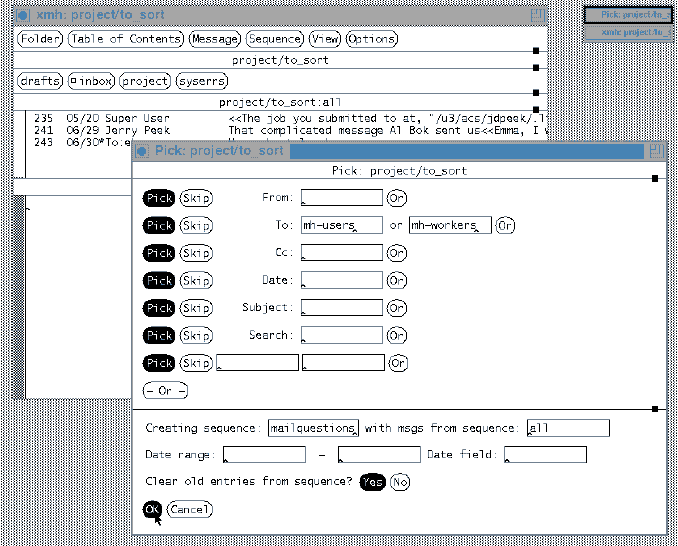Image resolution: width=678 pixels, height=546 pixels.
Task: Focus the Creating sequence mailquestions field
Action: click(313, 428)
